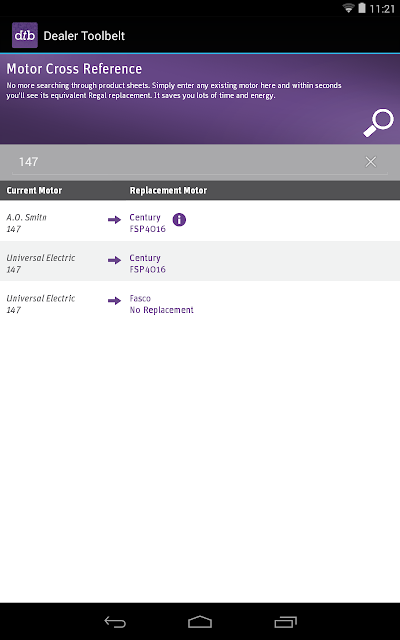The height and width of the screenshot is (640, 400).
Task: Tap the Dealer Toolbelt title text
Action: pos(84,36)
